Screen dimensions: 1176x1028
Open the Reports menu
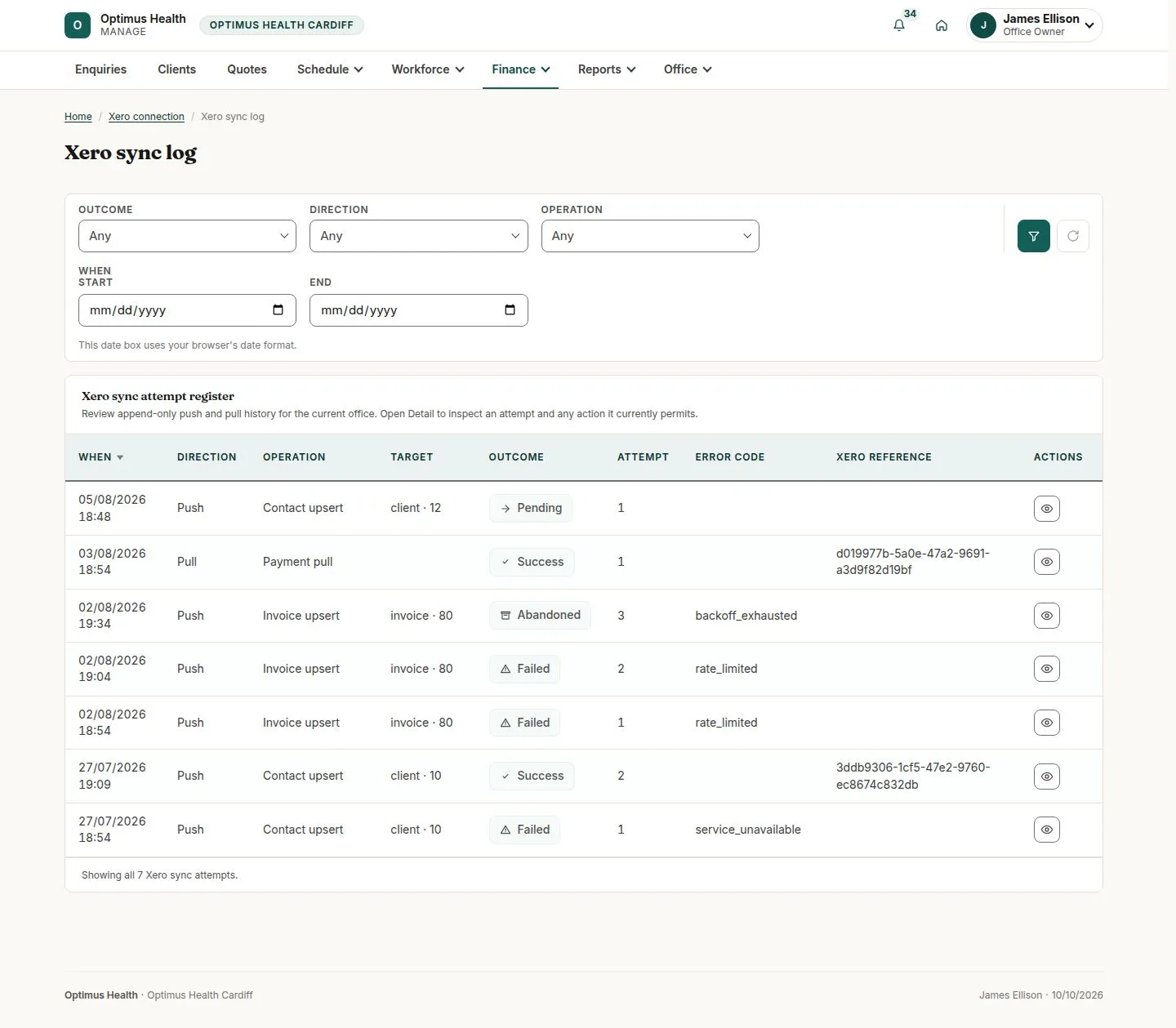click(607, 69)
